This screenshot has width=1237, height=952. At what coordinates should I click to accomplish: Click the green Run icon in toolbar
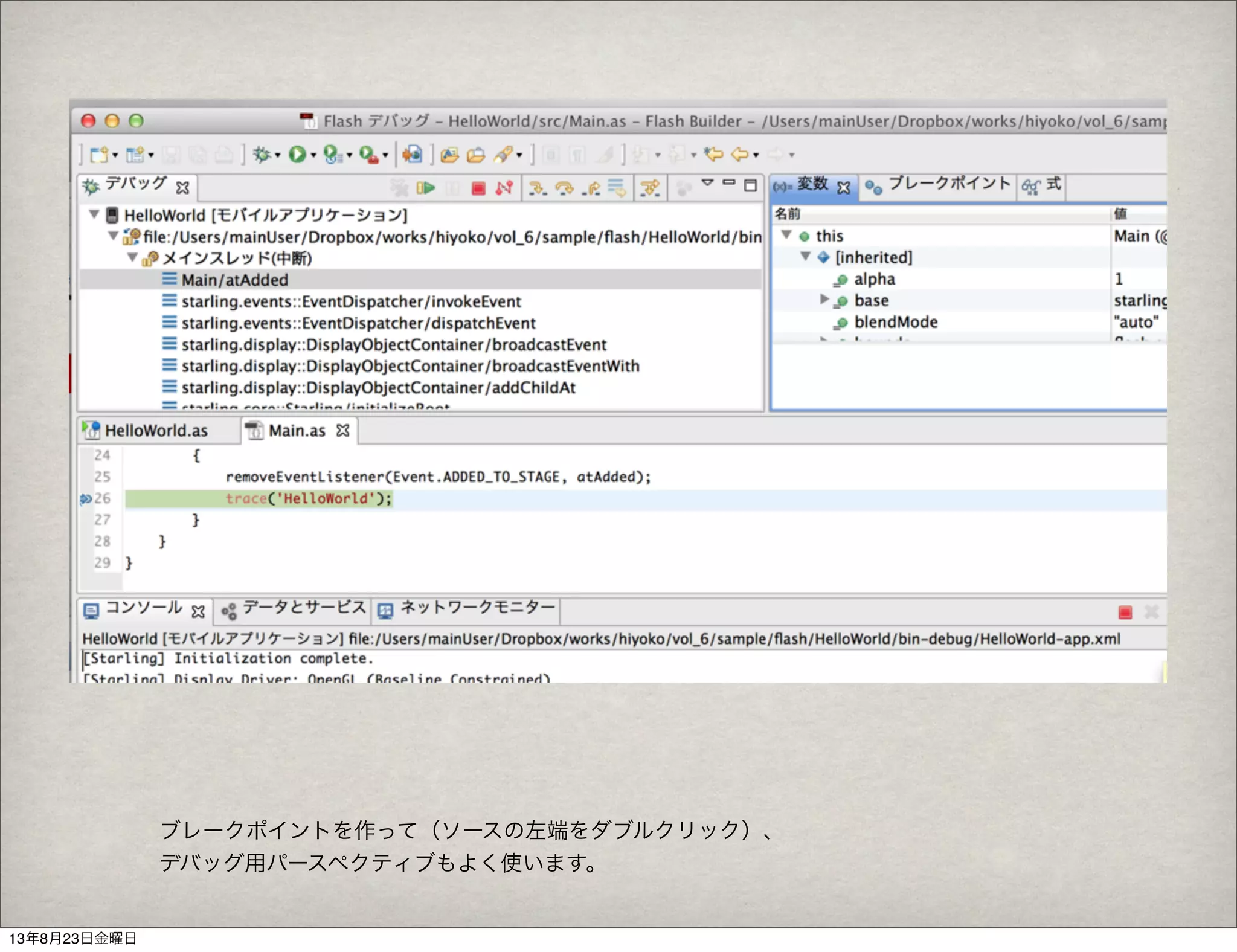coord(297,155)
